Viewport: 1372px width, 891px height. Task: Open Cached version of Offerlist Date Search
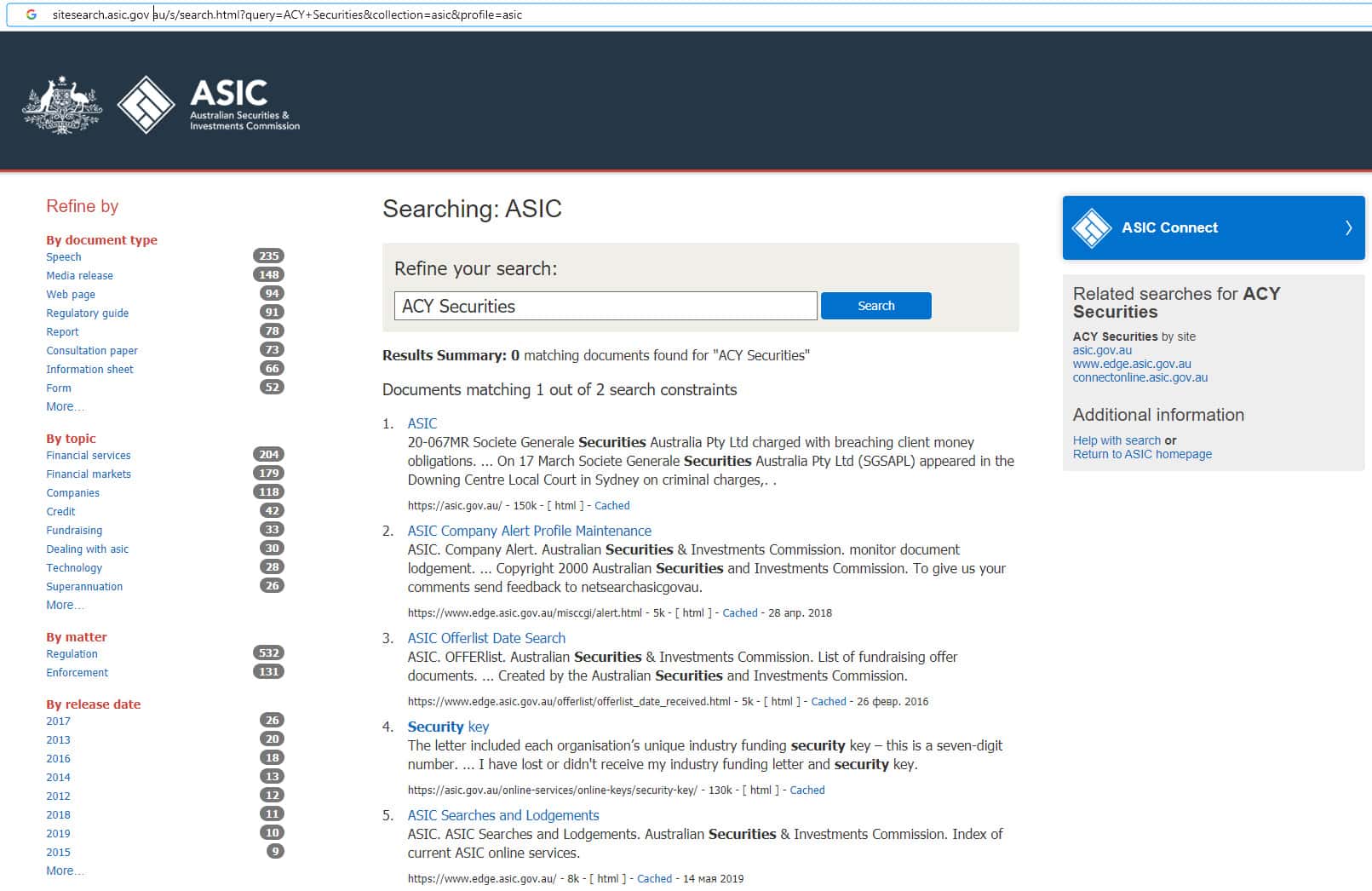tap(828, 702)
